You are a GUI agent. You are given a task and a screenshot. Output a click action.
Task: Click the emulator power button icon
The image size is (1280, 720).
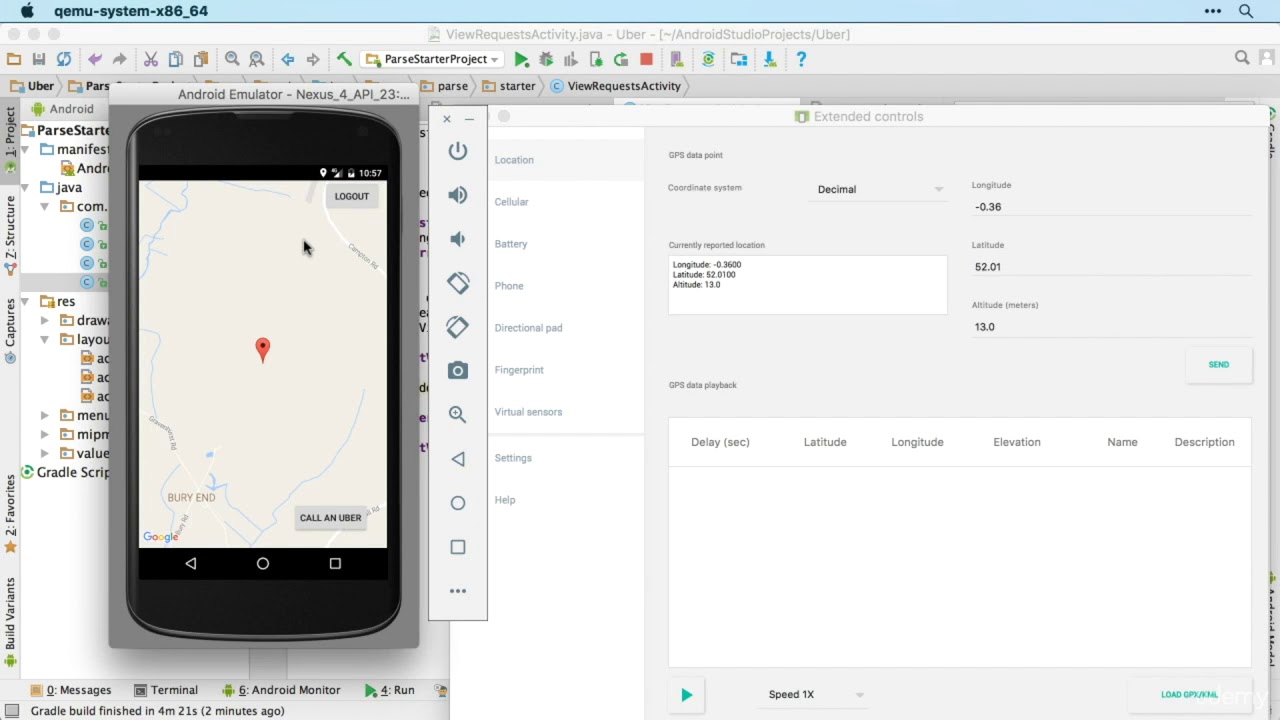click(457, 151)
